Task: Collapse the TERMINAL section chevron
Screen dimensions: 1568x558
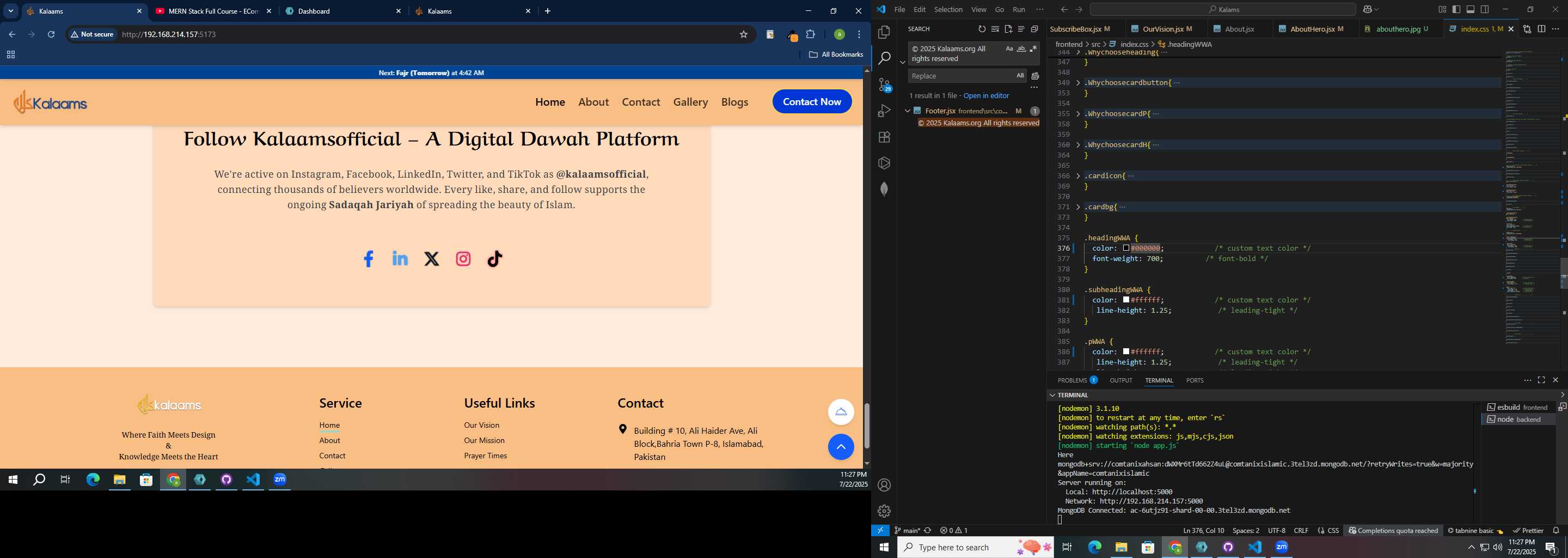Action: point(1052,396)
